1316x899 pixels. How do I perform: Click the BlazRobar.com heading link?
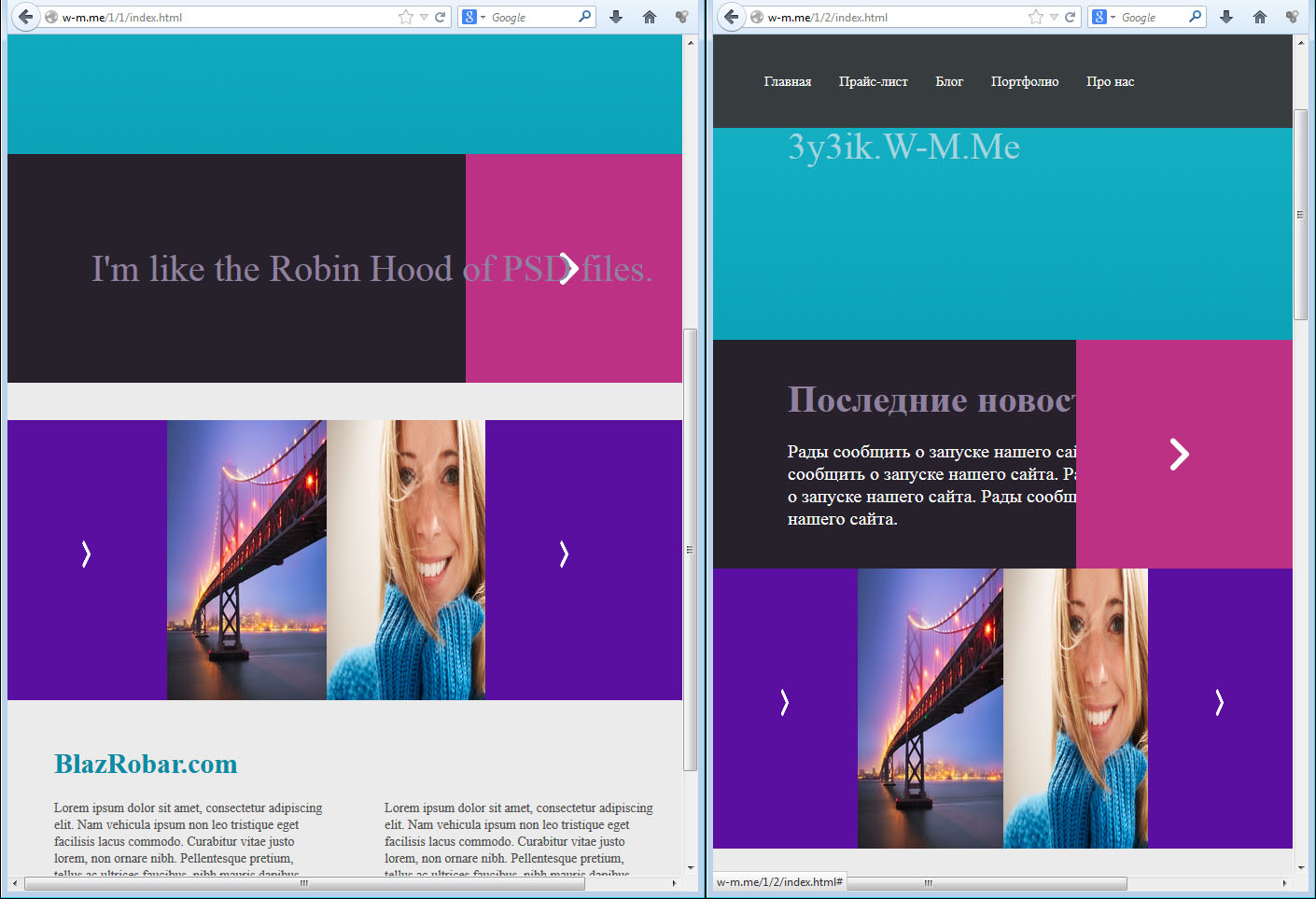click(x=146, y=764)
